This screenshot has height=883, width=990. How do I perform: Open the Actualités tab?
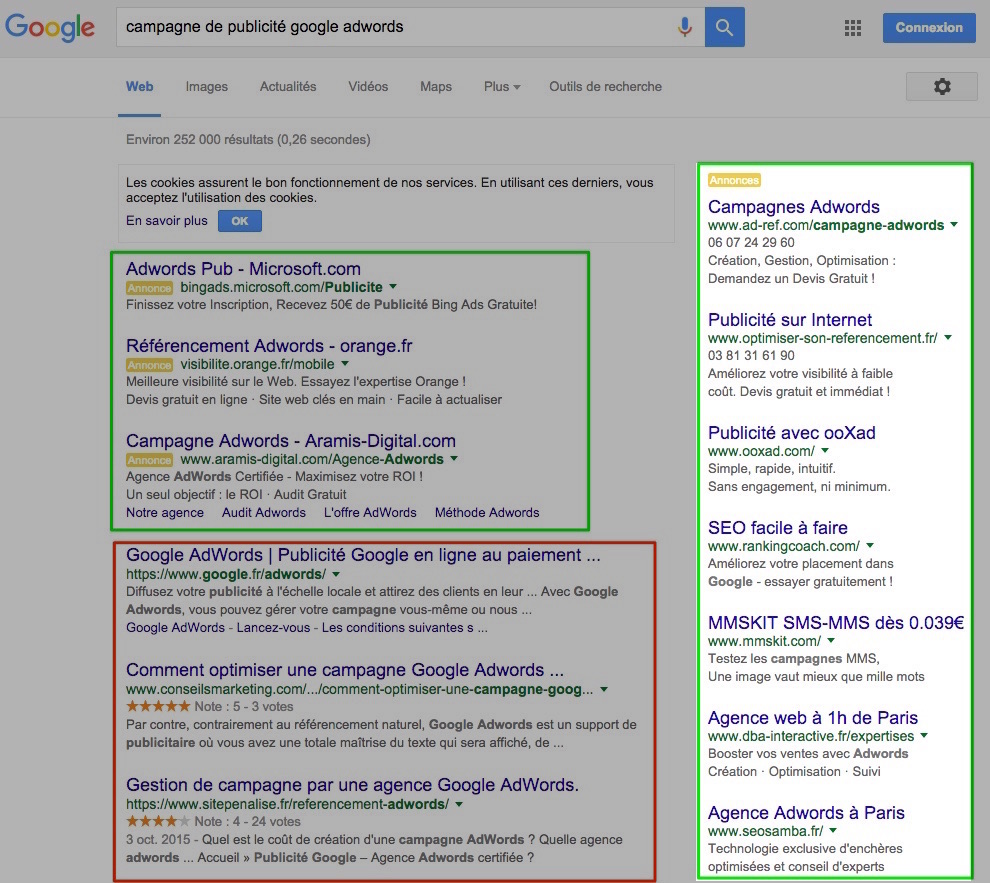[x=288, y=86]
